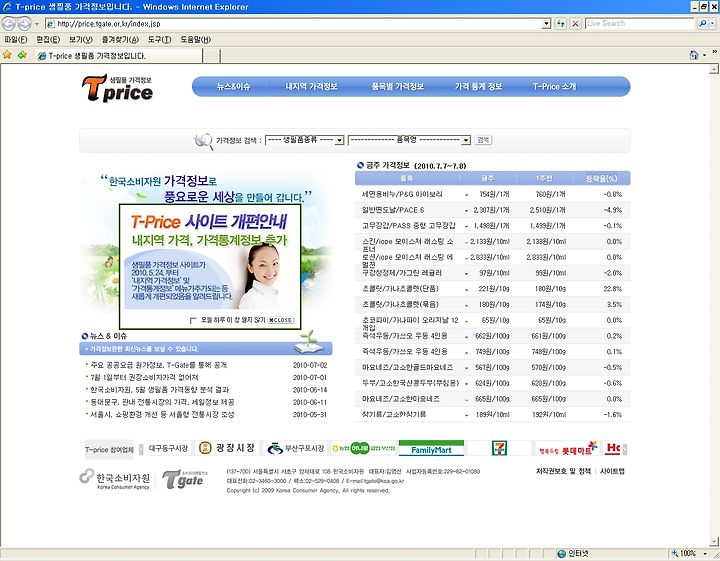Open Live Search provider options dropdown
Viewport: 720px width, 561px height.
point(713,23)
